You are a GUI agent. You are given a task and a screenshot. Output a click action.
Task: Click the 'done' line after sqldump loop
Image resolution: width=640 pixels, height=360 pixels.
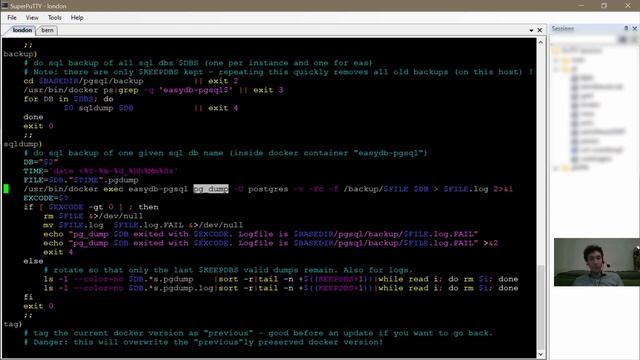(x=33, y=117)
